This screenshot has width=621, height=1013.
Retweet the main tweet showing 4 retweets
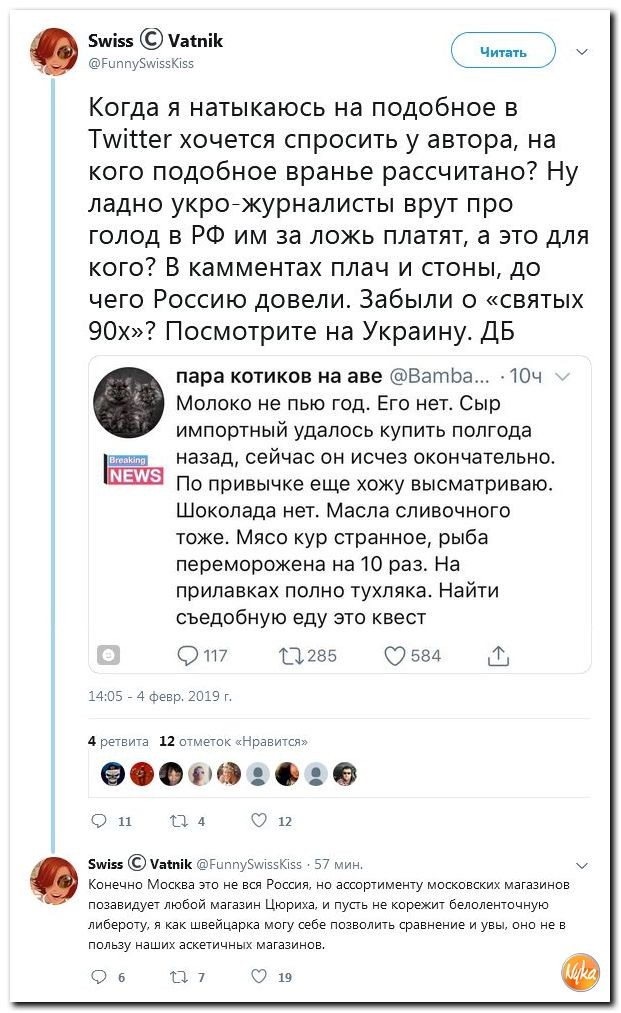click(x=179, y=820)
